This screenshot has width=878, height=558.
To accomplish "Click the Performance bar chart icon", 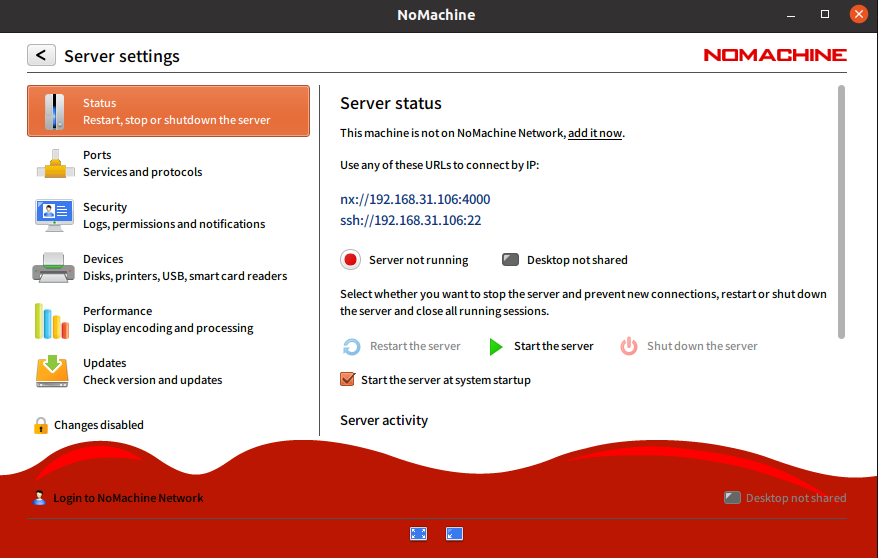I will (52, 321).
